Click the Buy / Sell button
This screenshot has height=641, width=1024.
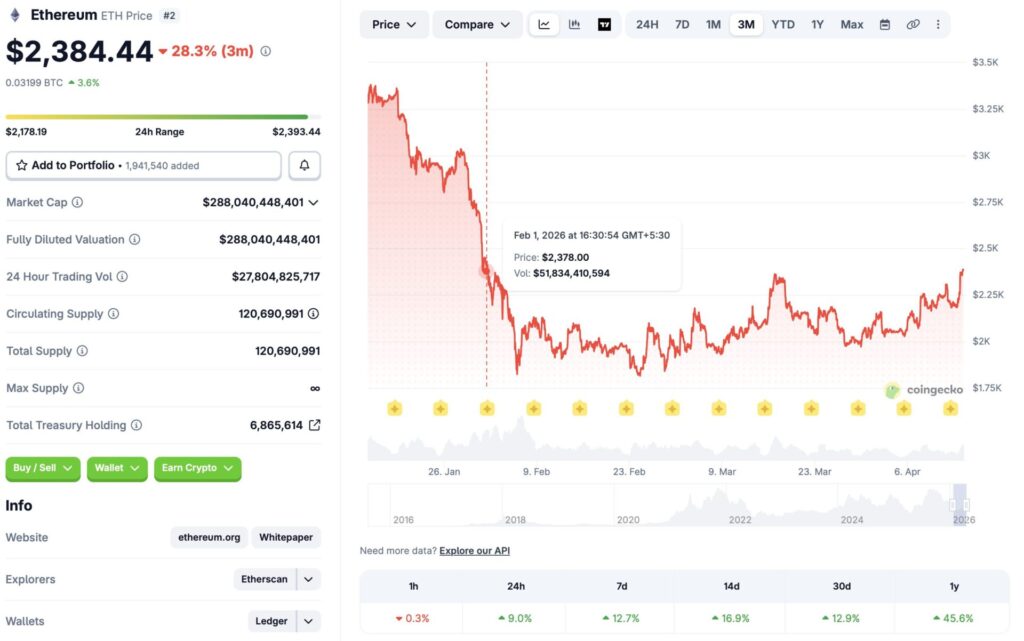[42, 468]
